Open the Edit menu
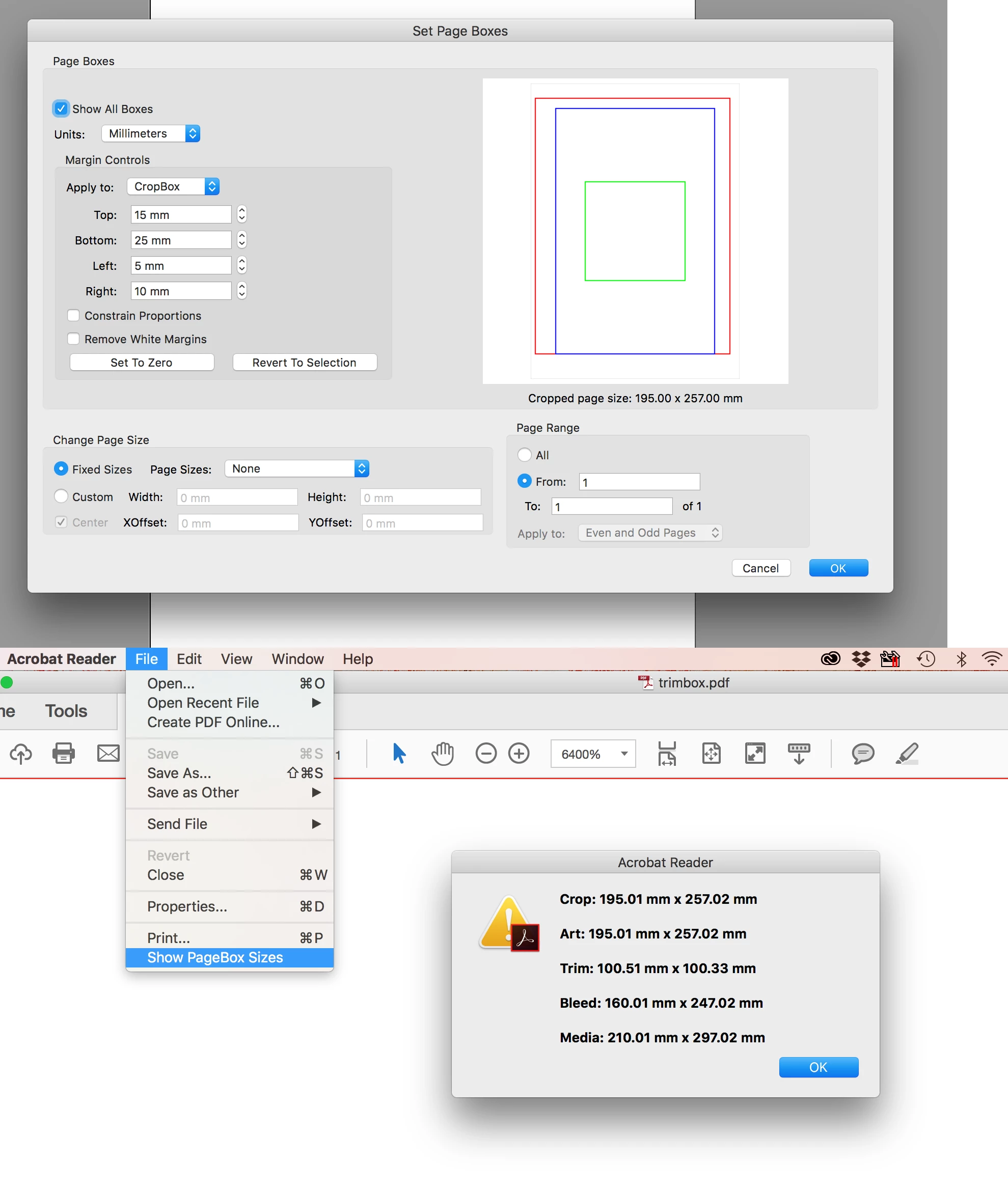This screenshot has width=1008, height=1190. point(188,659)
